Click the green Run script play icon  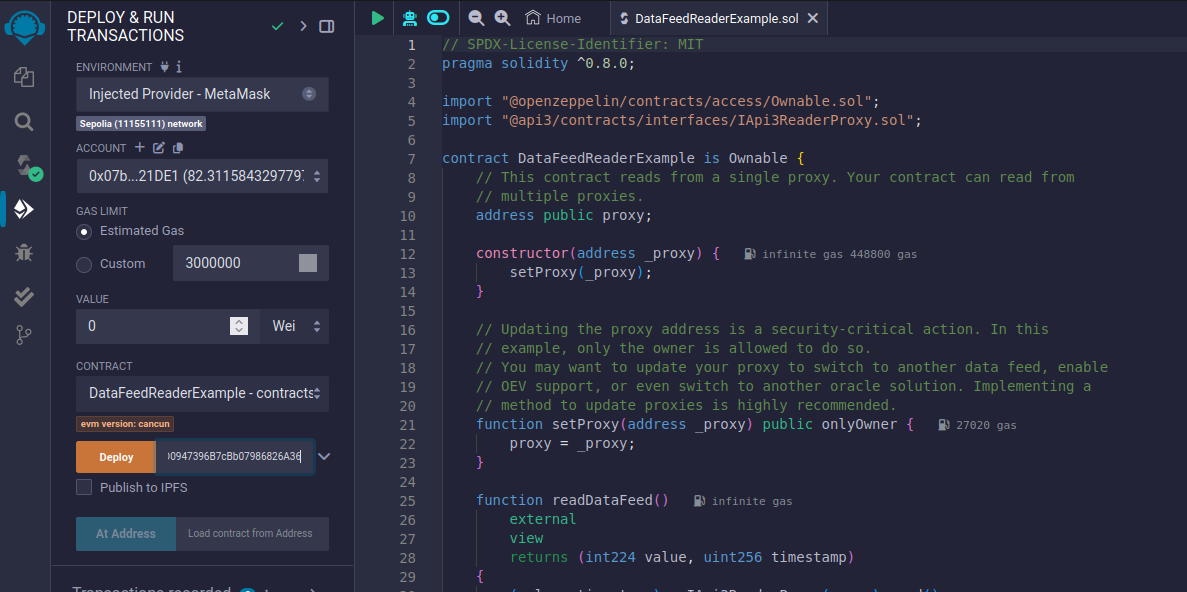377,18
